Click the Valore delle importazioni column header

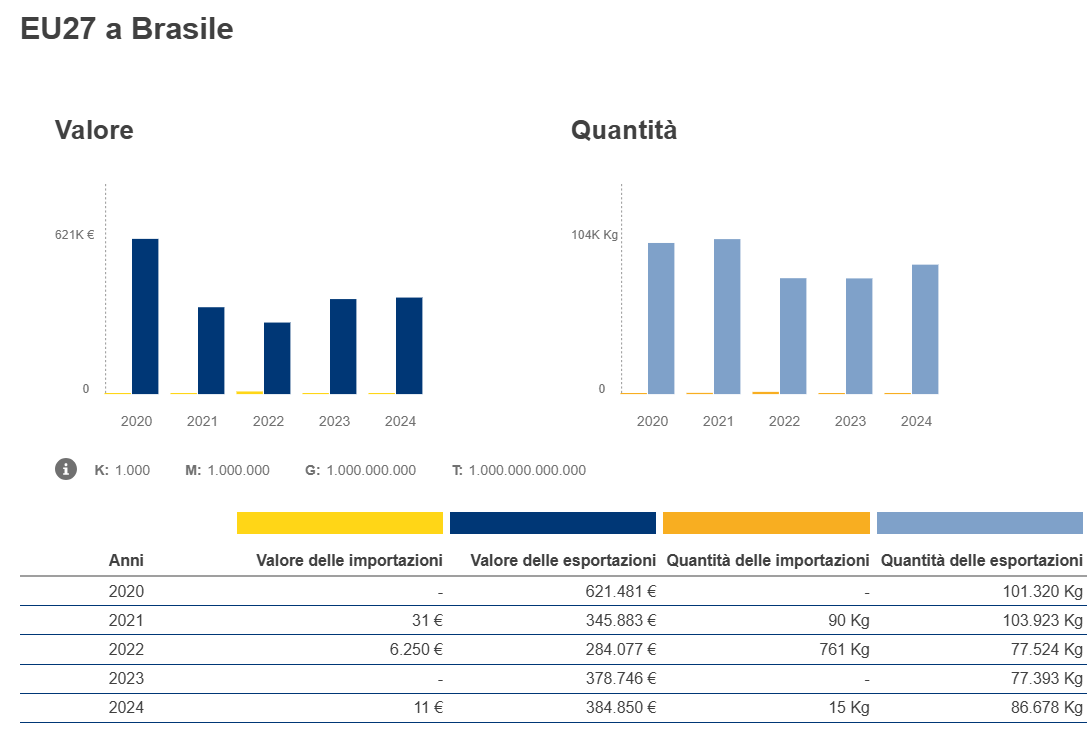349,560
